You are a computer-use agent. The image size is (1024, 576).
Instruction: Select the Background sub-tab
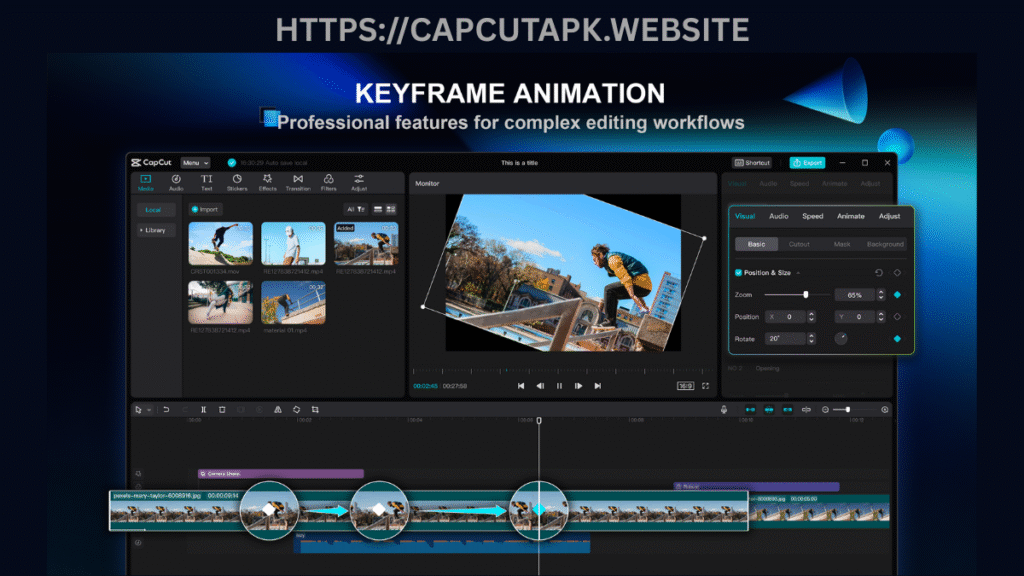885,244
